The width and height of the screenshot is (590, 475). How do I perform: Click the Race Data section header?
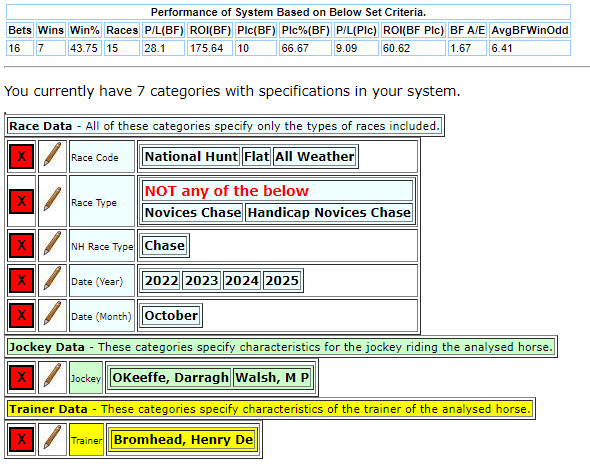tap(225, 126)
